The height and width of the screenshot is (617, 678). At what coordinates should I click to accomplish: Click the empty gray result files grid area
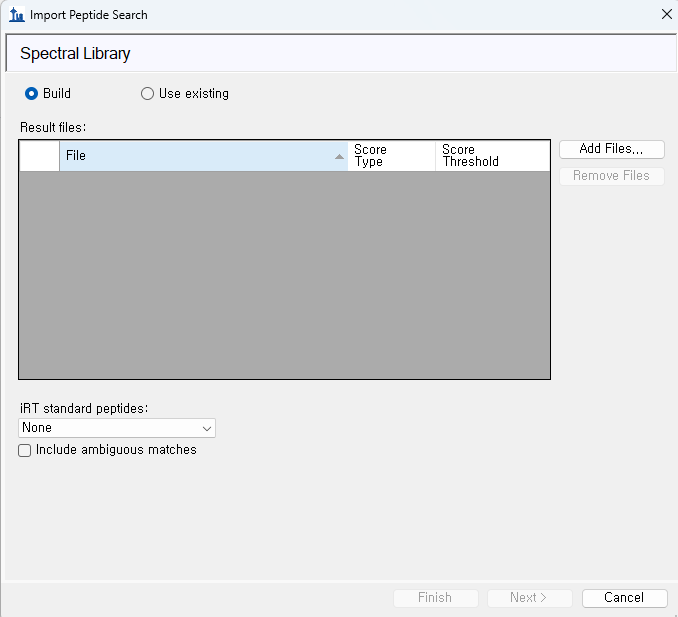coord(284,275)
